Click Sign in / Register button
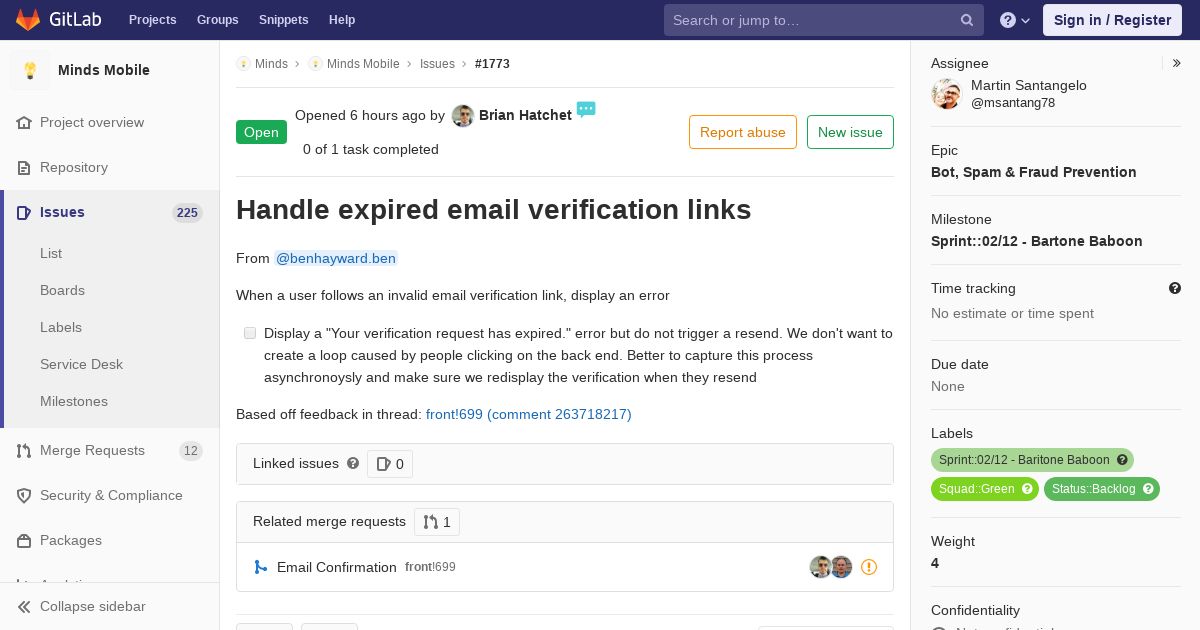The image size is (1200, 630). (x=1112, y=20)
